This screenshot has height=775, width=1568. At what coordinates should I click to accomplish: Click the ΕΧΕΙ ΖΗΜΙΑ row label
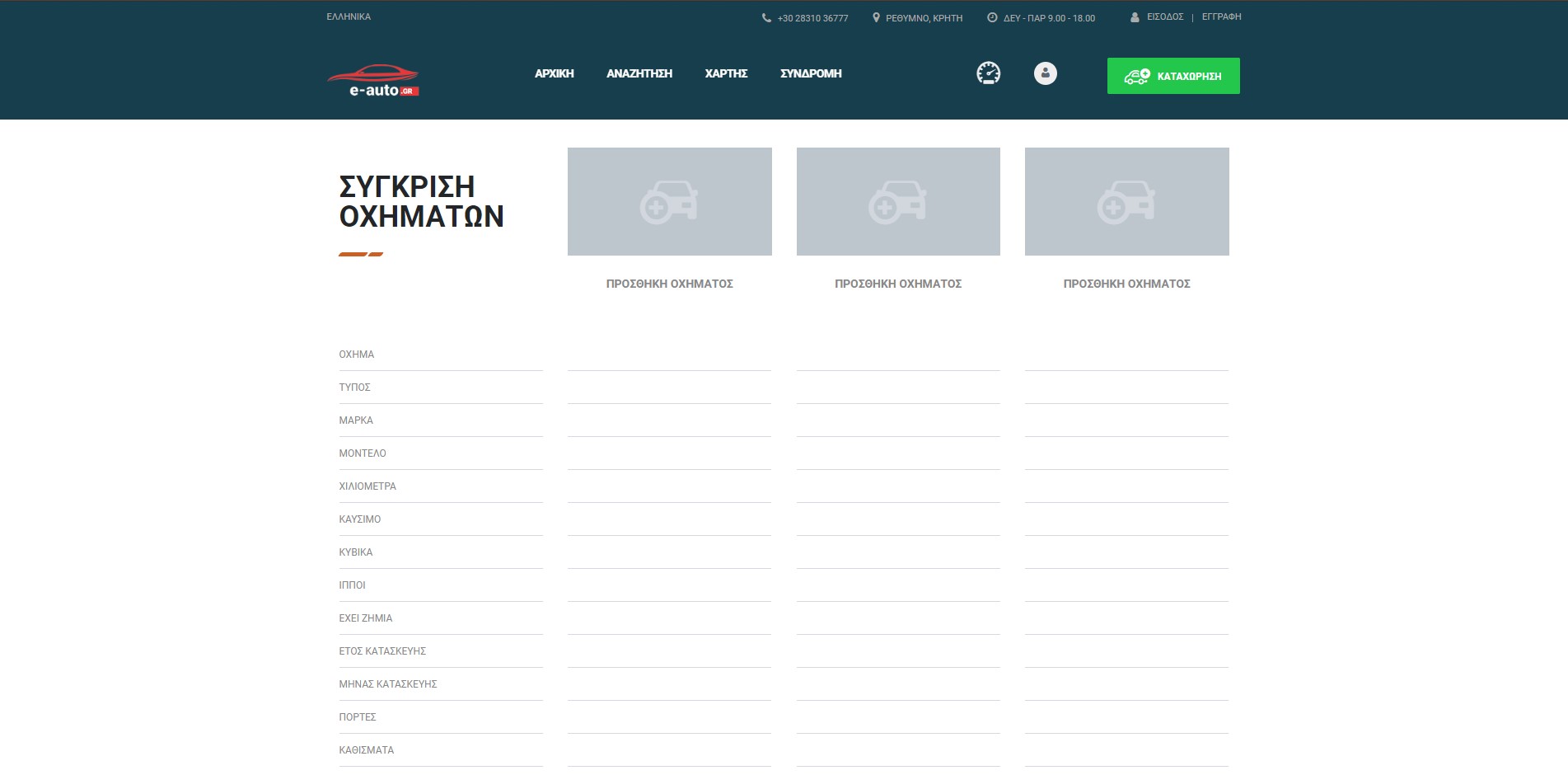coord(366,618)
